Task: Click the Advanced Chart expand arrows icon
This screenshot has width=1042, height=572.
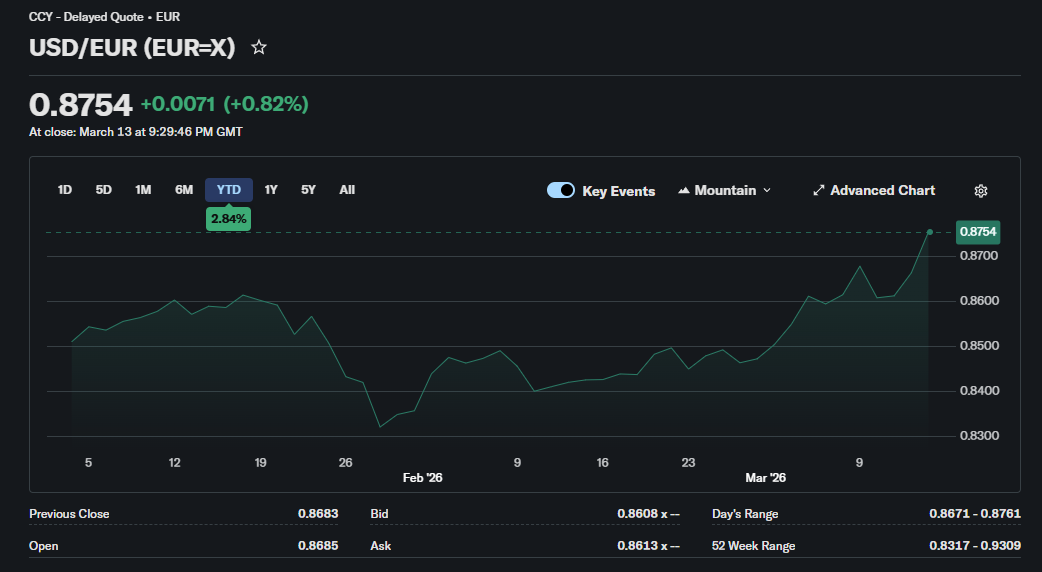Action: point(819,191)
